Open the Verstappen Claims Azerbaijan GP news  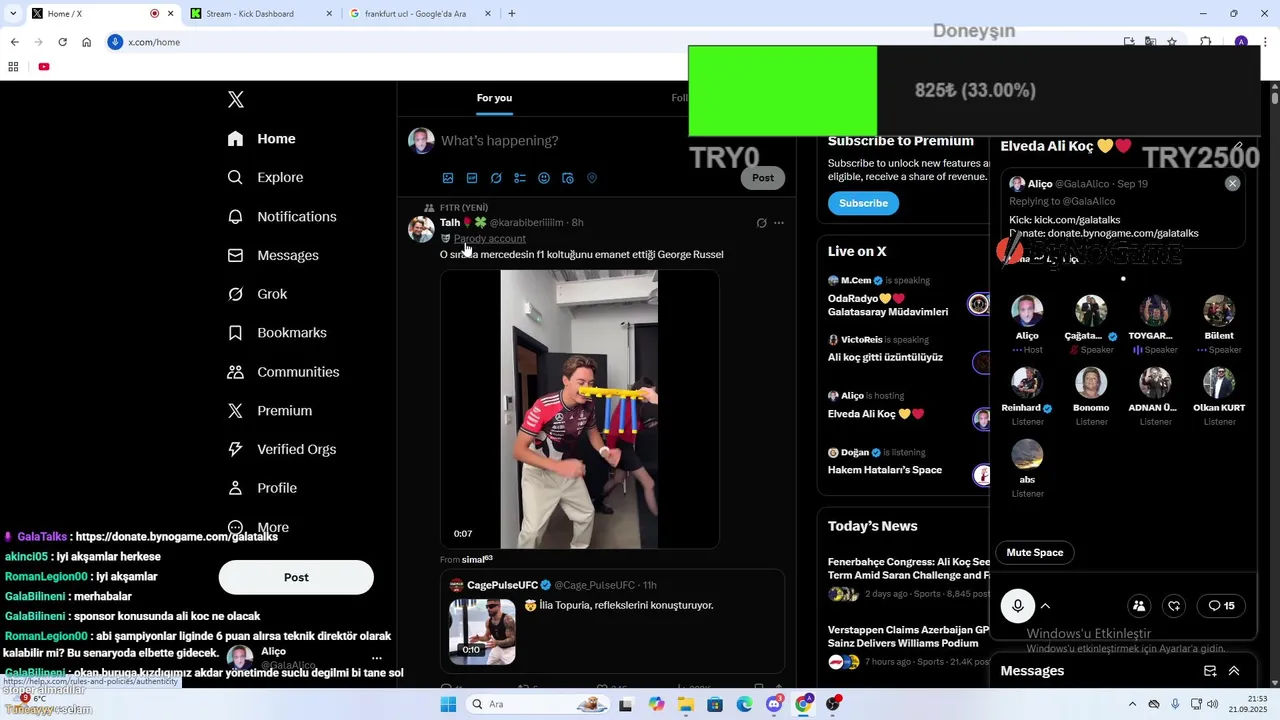(908, 638)
